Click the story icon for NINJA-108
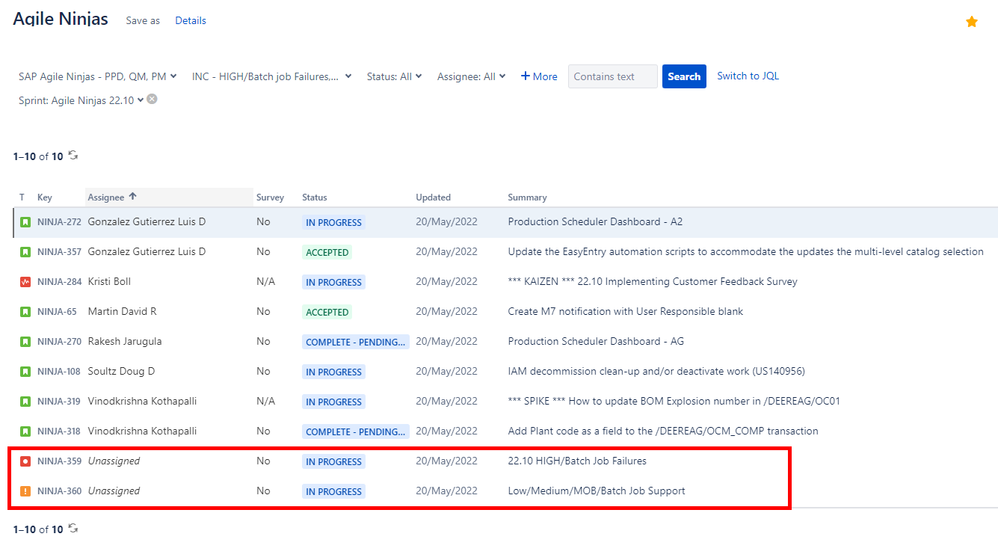Viewport: 998px width, 543px height. [25, 372]
